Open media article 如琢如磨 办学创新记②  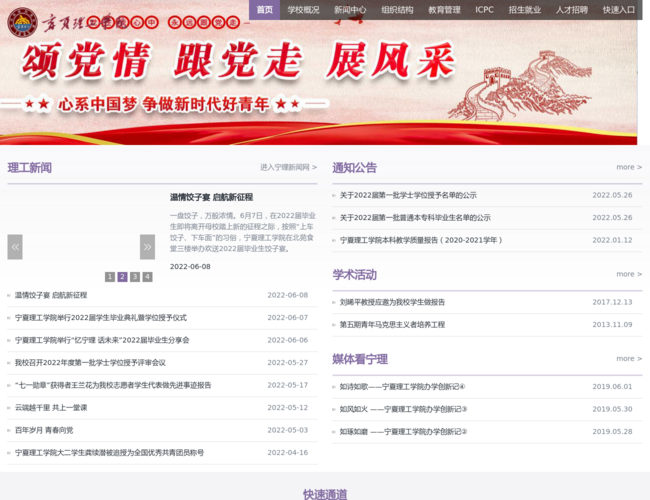[403, 432]
